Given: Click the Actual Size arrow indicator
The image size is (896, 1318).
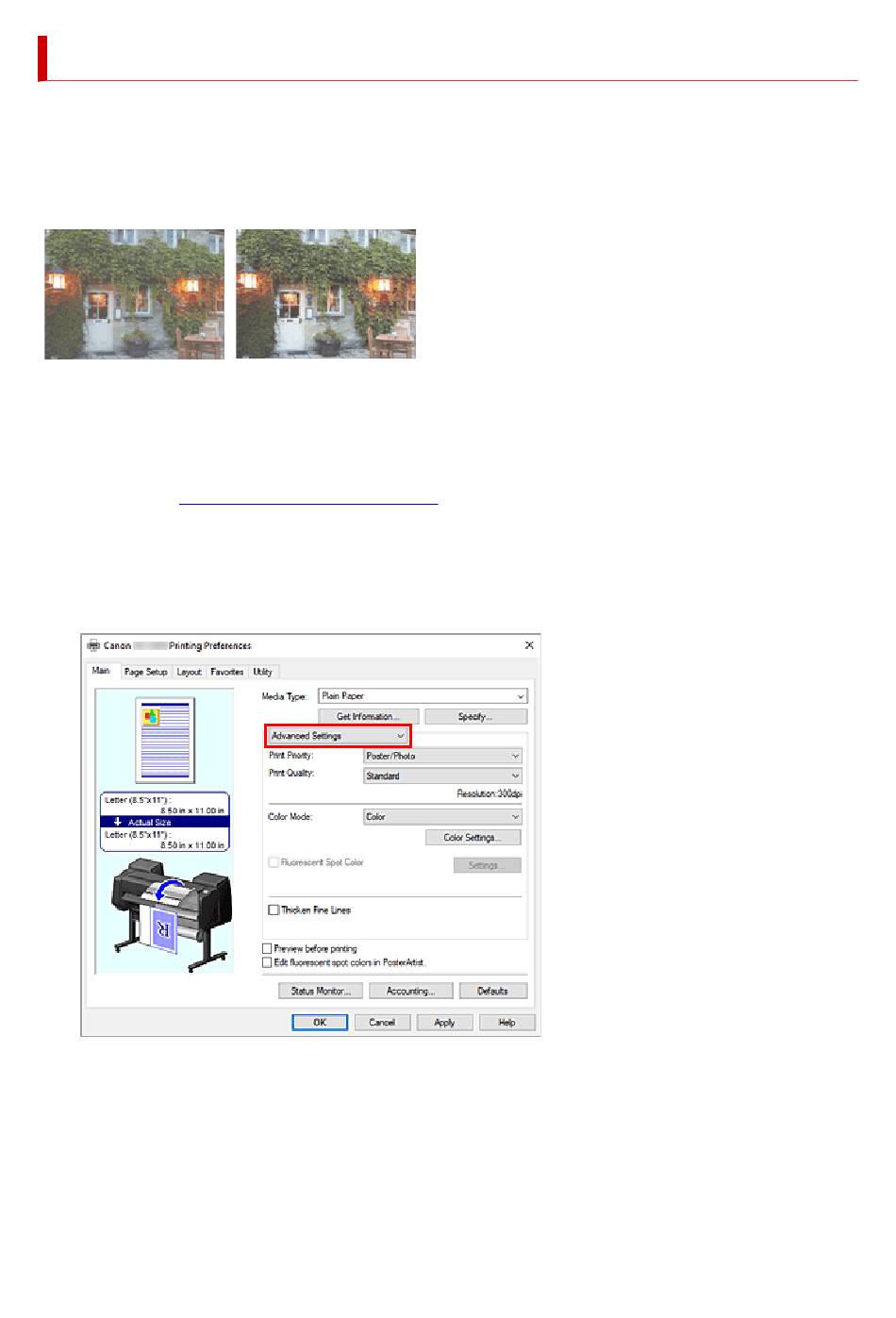Looking at the screenshot, I should 118,822.
